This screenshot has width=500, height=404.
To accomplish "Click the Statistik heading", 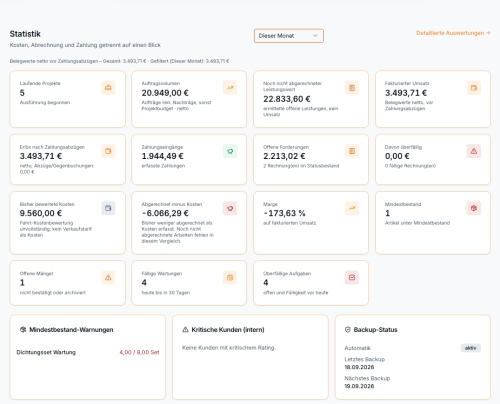I will [x=25, y=34].
